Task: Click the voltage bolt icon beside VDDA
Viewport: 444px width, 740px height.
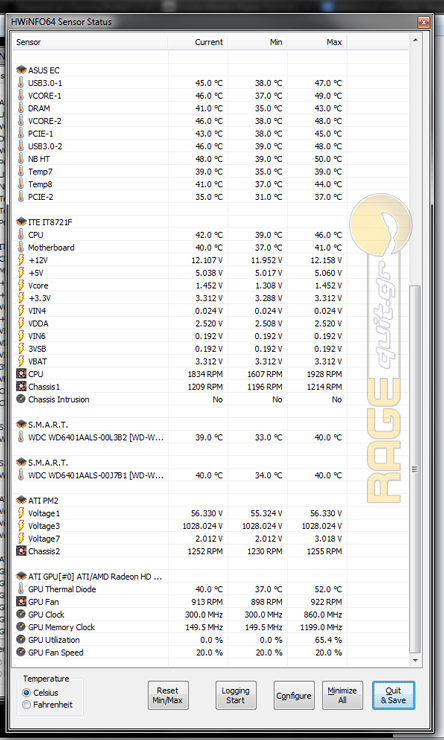Action: (x=21, y=323)
